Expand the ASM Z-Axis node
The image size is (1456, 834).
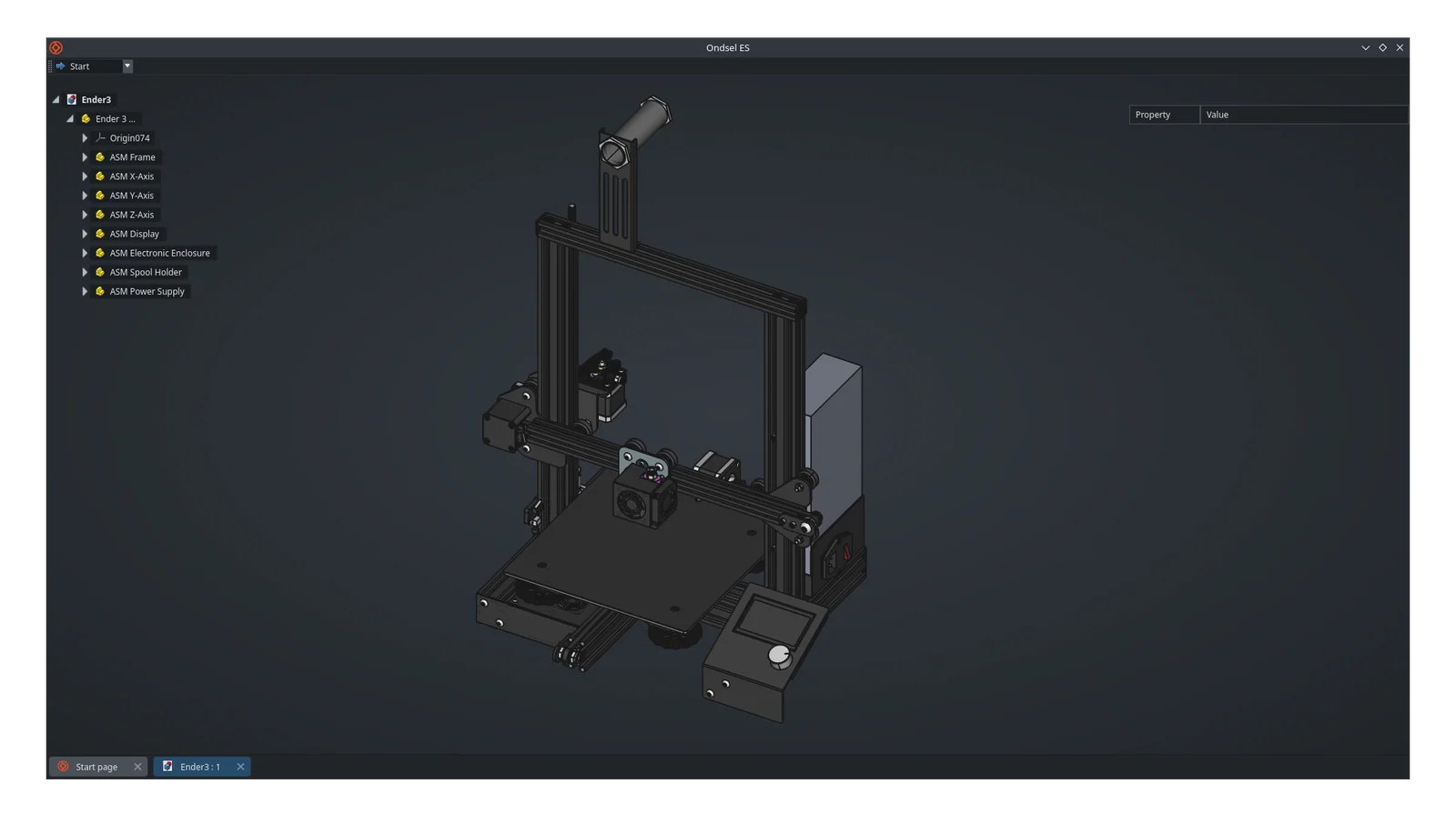click(x=85, y=215)
